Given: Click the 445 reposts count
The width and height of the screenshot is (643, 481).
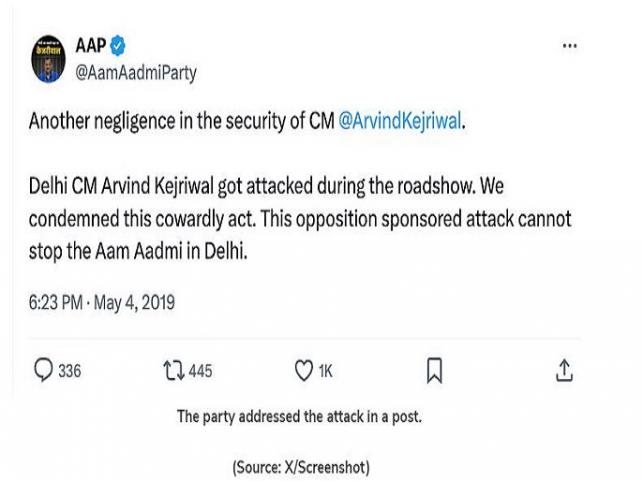Looking at the screenshot, I should tap(200, 371).
